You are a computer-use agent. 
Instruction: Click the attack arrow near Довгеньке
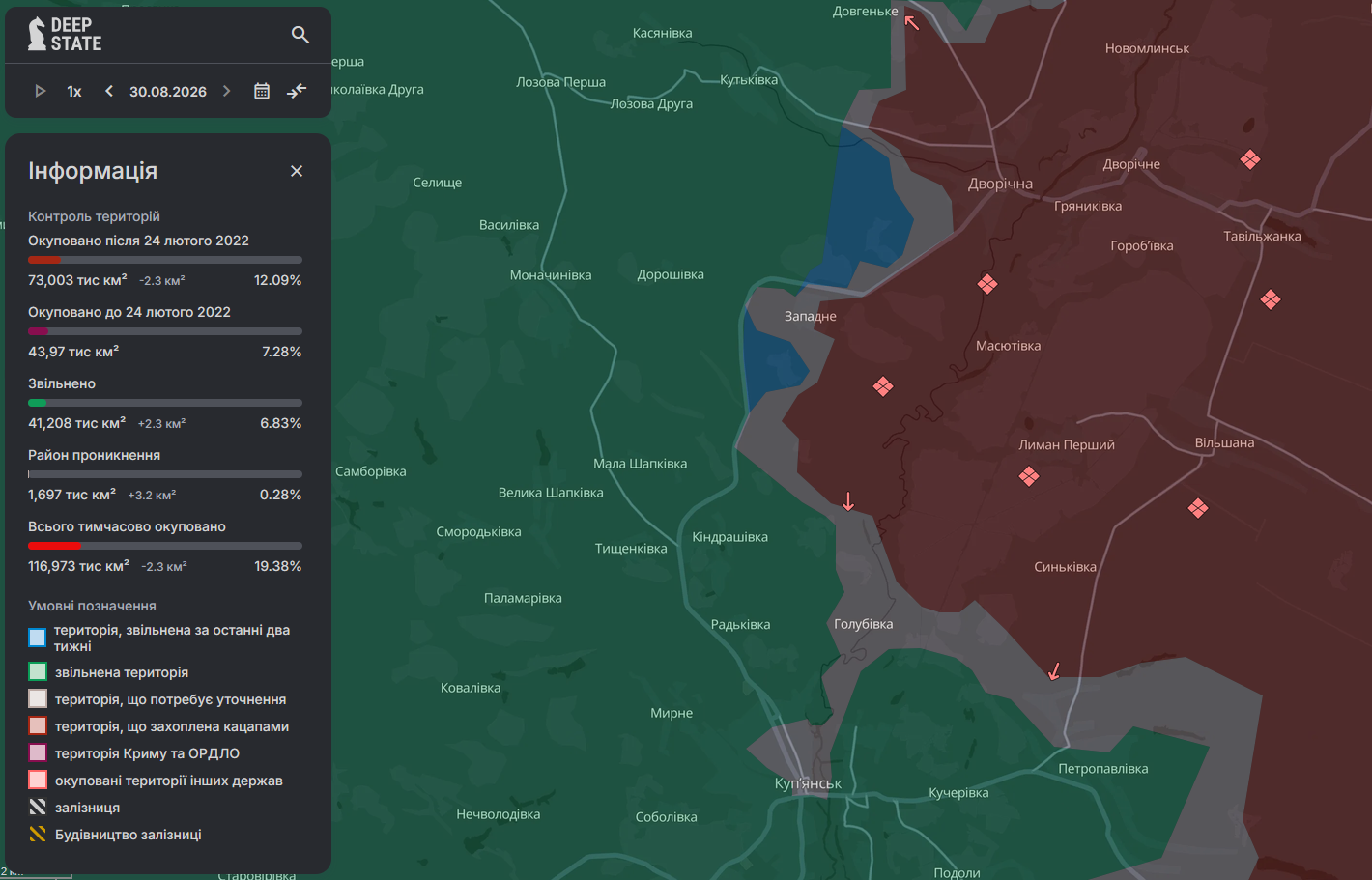pos(912,21)
